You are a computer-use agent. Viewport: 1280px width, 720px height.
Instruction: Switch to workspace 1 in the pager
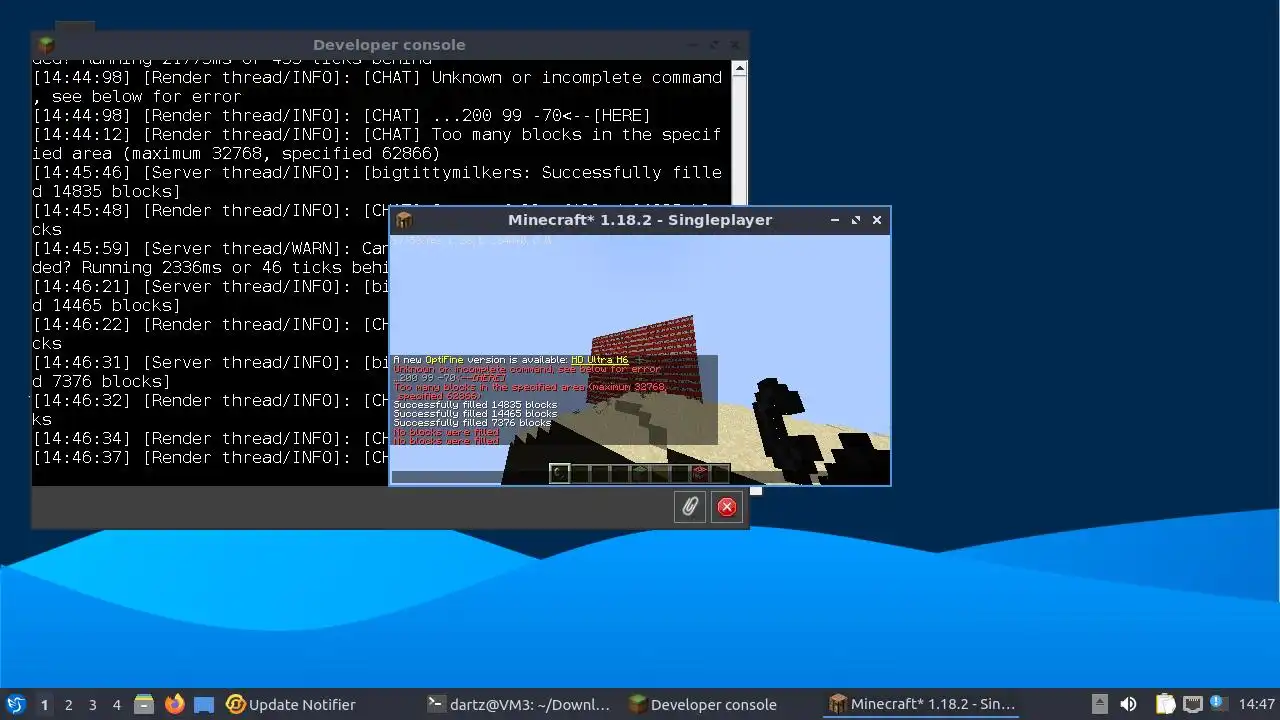coord(44,704)
